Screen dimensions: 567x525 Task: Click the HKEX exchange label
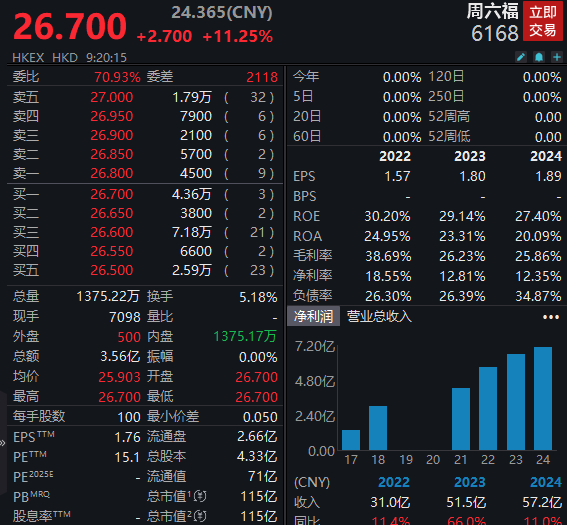point(28,58)
